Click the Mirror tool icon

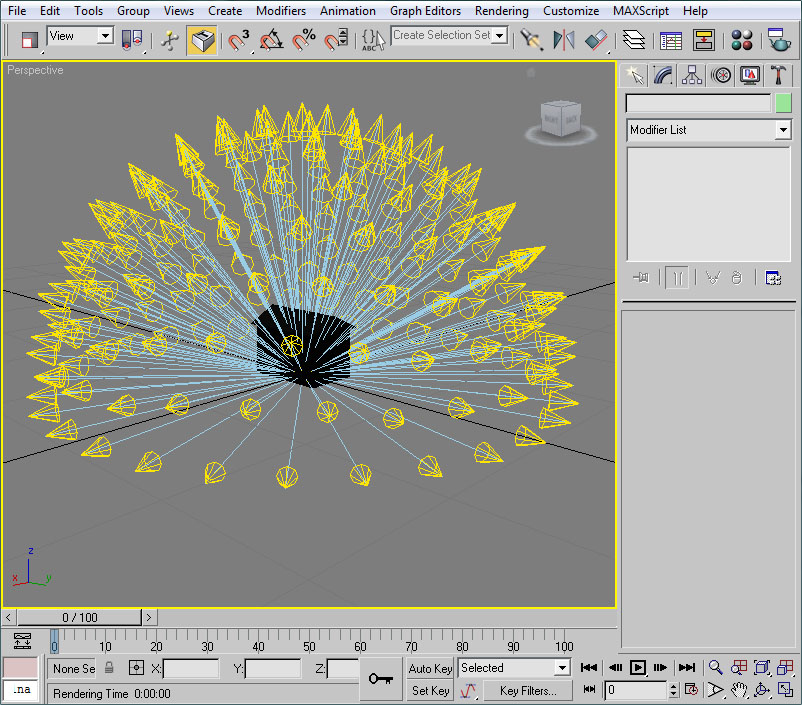pos(564,40)
